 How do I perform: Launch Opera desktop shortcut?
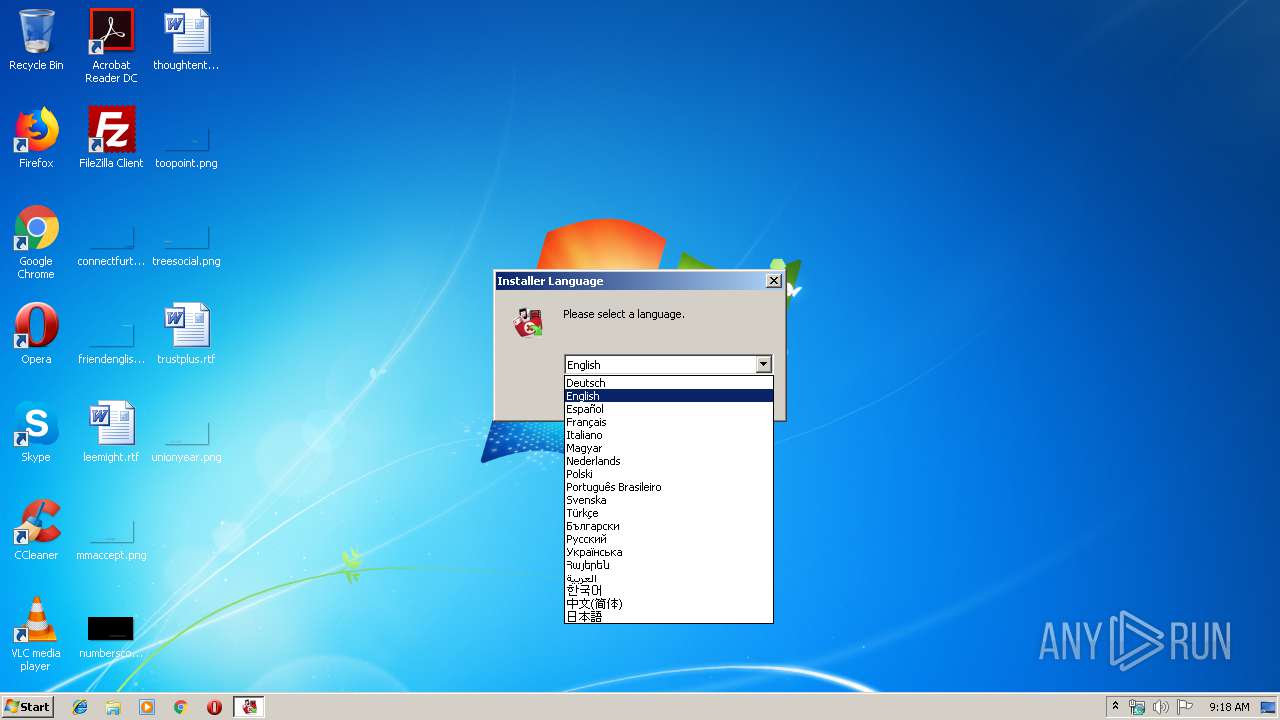(36, 334)
